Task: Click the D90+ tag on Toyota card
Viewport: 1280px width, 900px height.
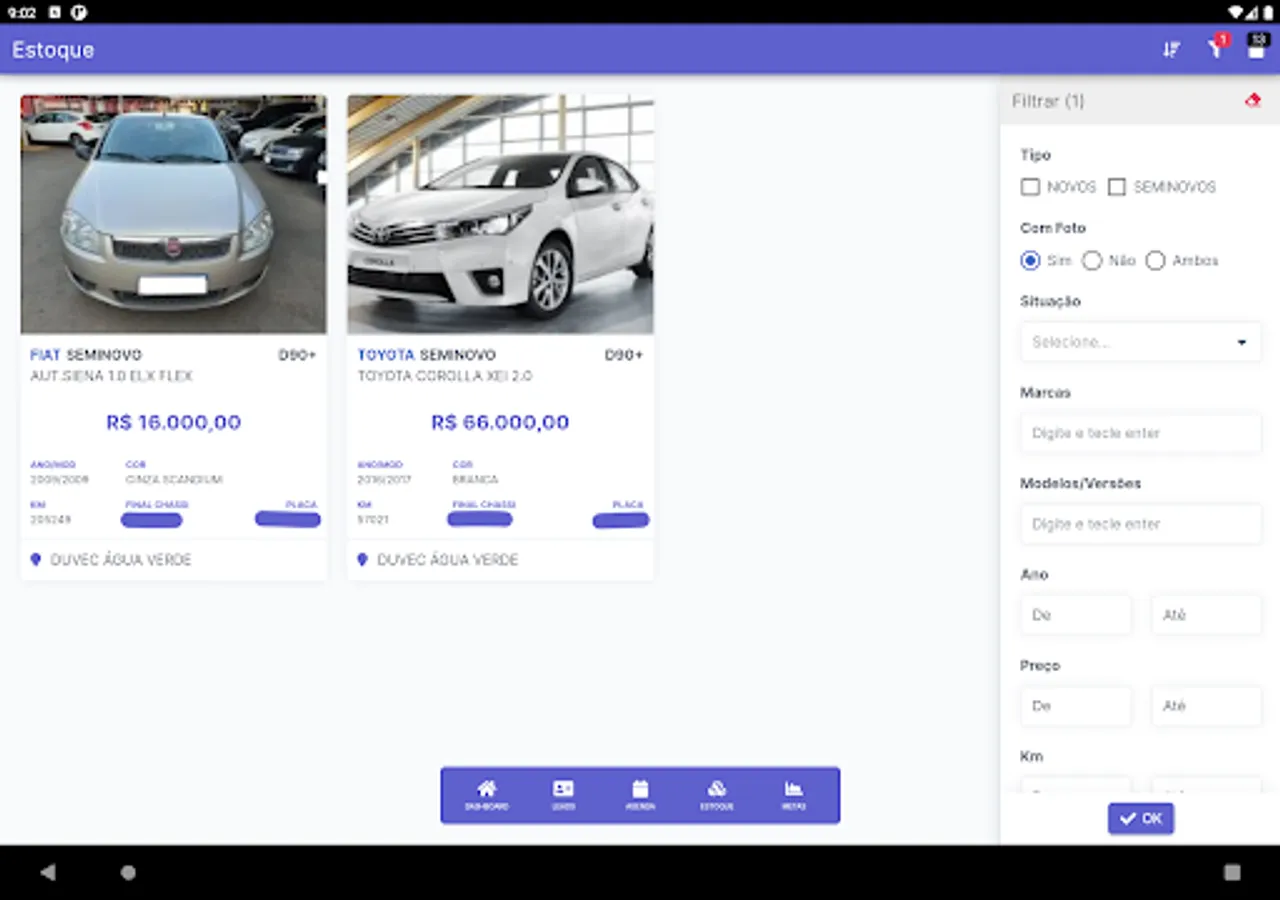Action: coord(624,355)
